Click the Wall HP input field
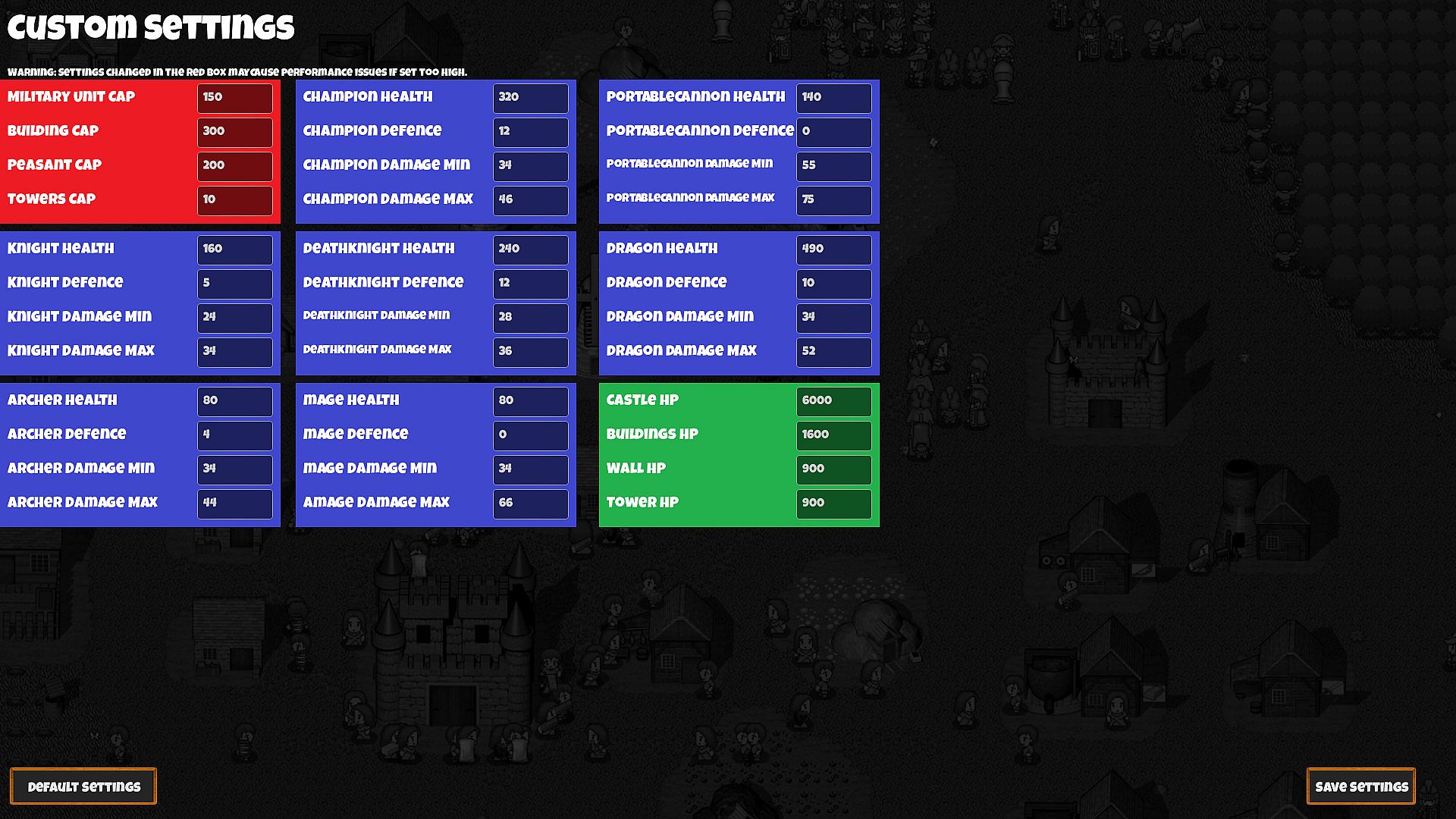This screenshot has height=819, width=1456. [x=833, y=469]
